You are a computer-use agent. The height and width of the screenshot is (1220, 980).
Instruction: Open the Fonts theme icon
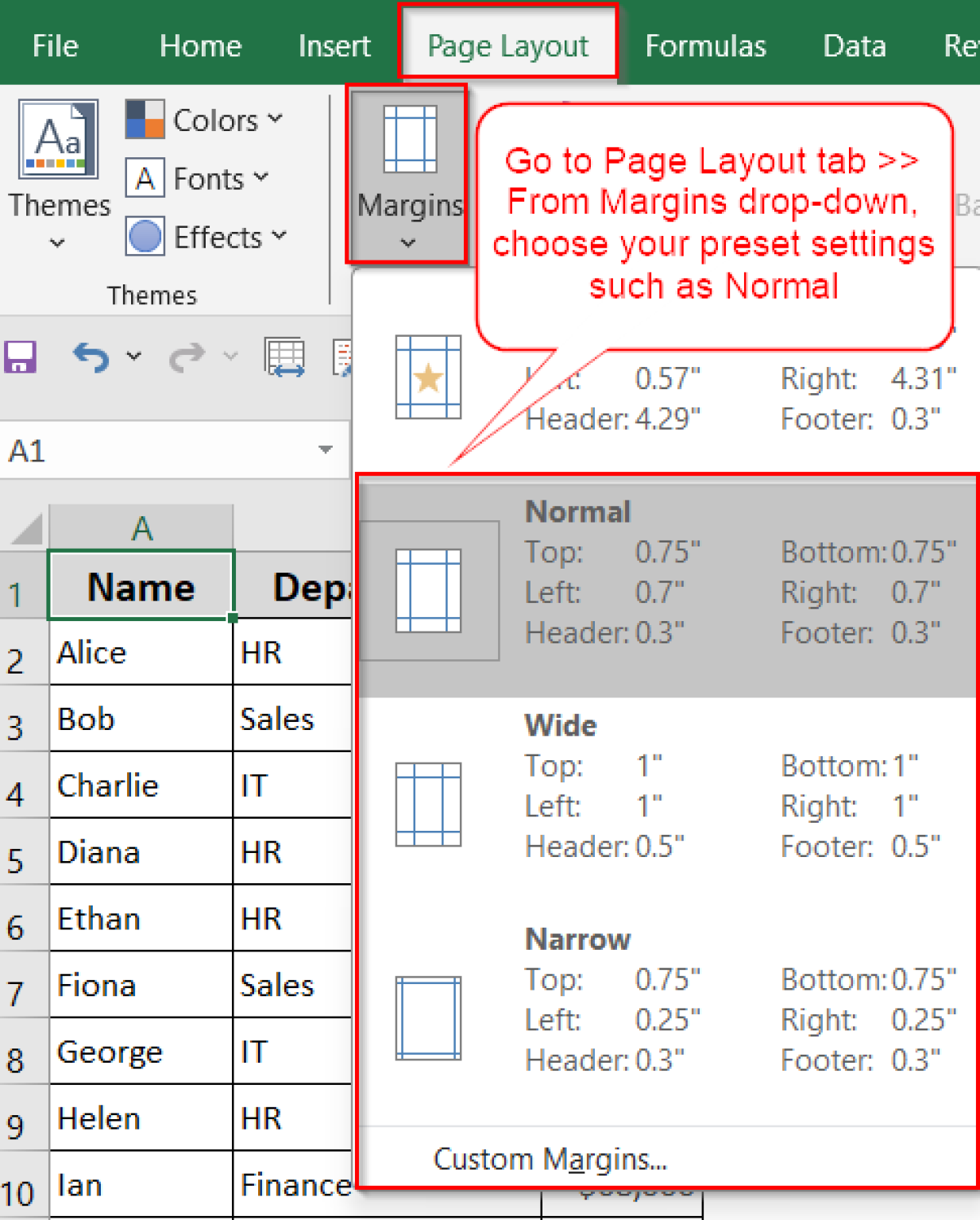[x=145, y=179]
